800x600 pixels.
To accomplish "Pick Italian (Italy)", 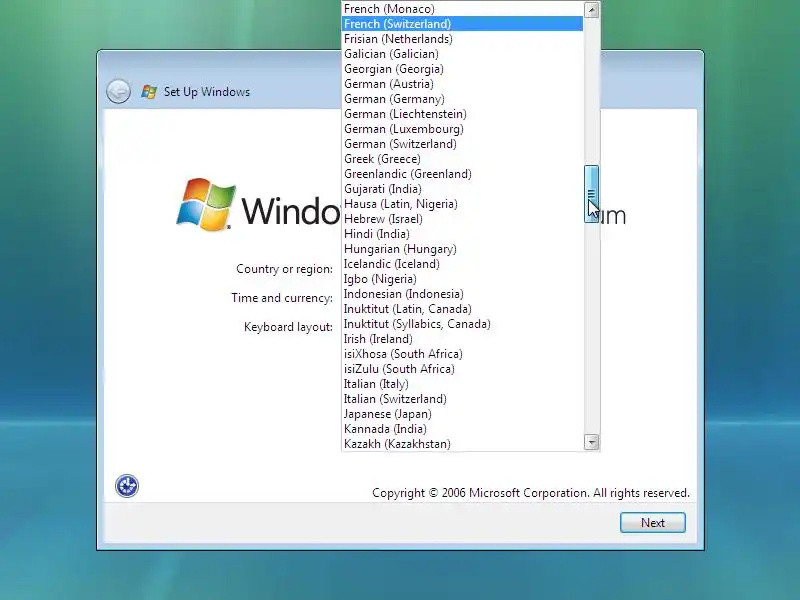I will (462, 384).
